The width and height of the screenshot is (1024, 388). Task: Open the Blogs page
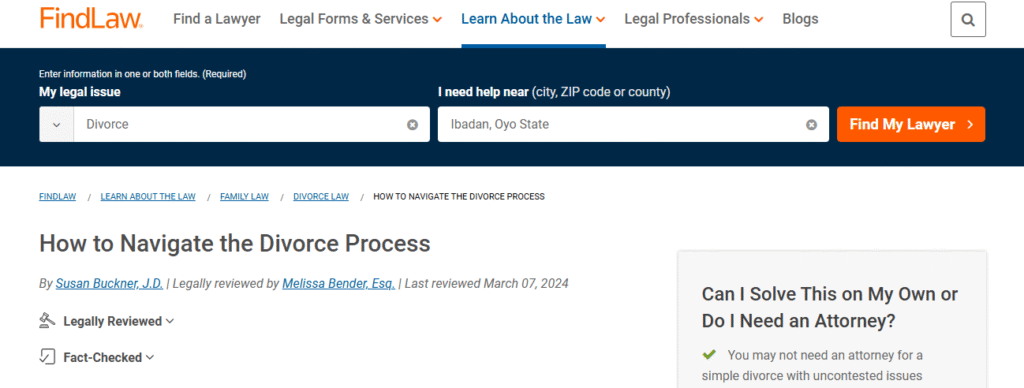800,19
